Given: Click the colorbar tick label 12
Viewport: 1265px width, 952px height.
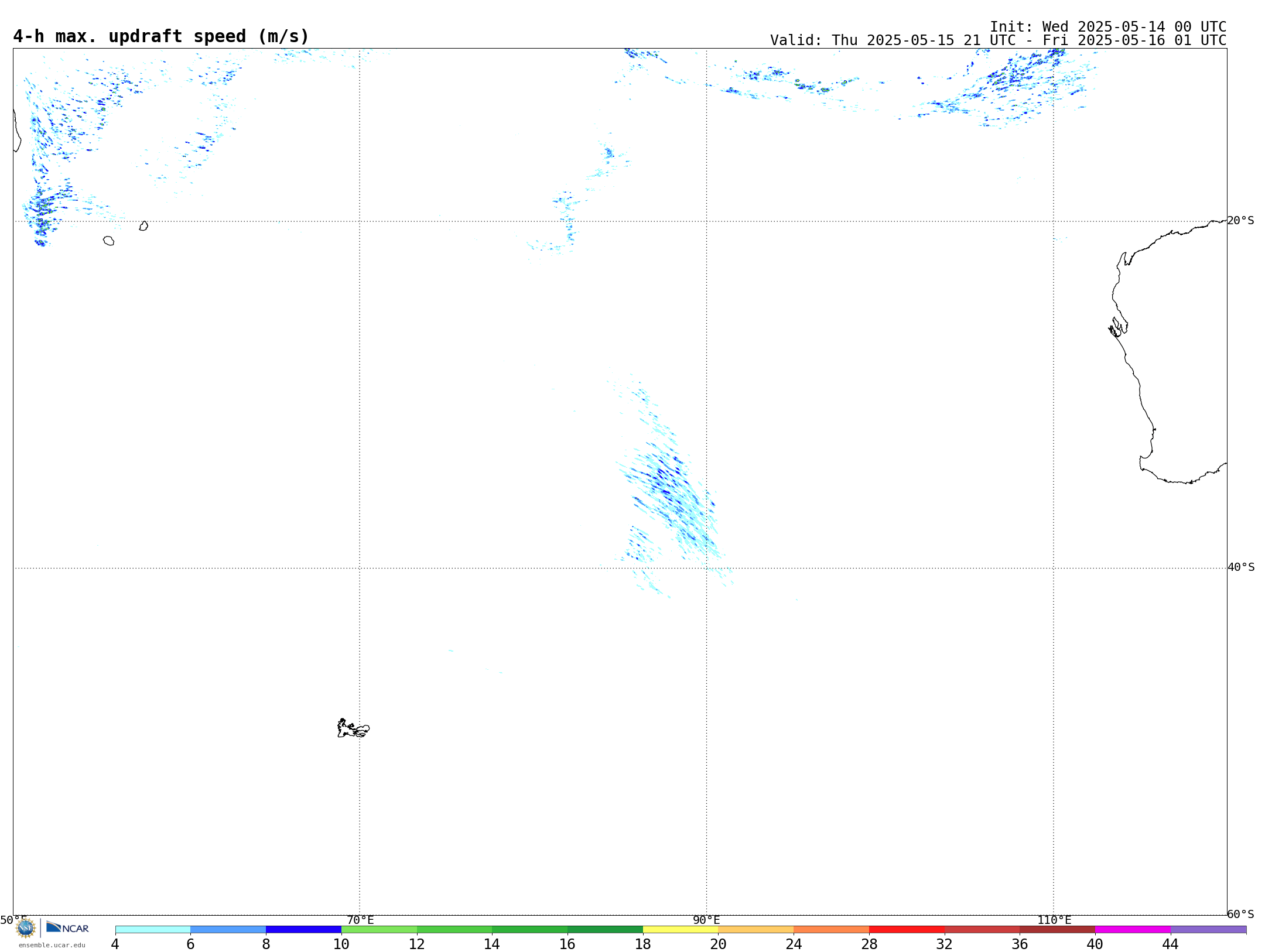Looking at the screenshot, I should [416, 944].
